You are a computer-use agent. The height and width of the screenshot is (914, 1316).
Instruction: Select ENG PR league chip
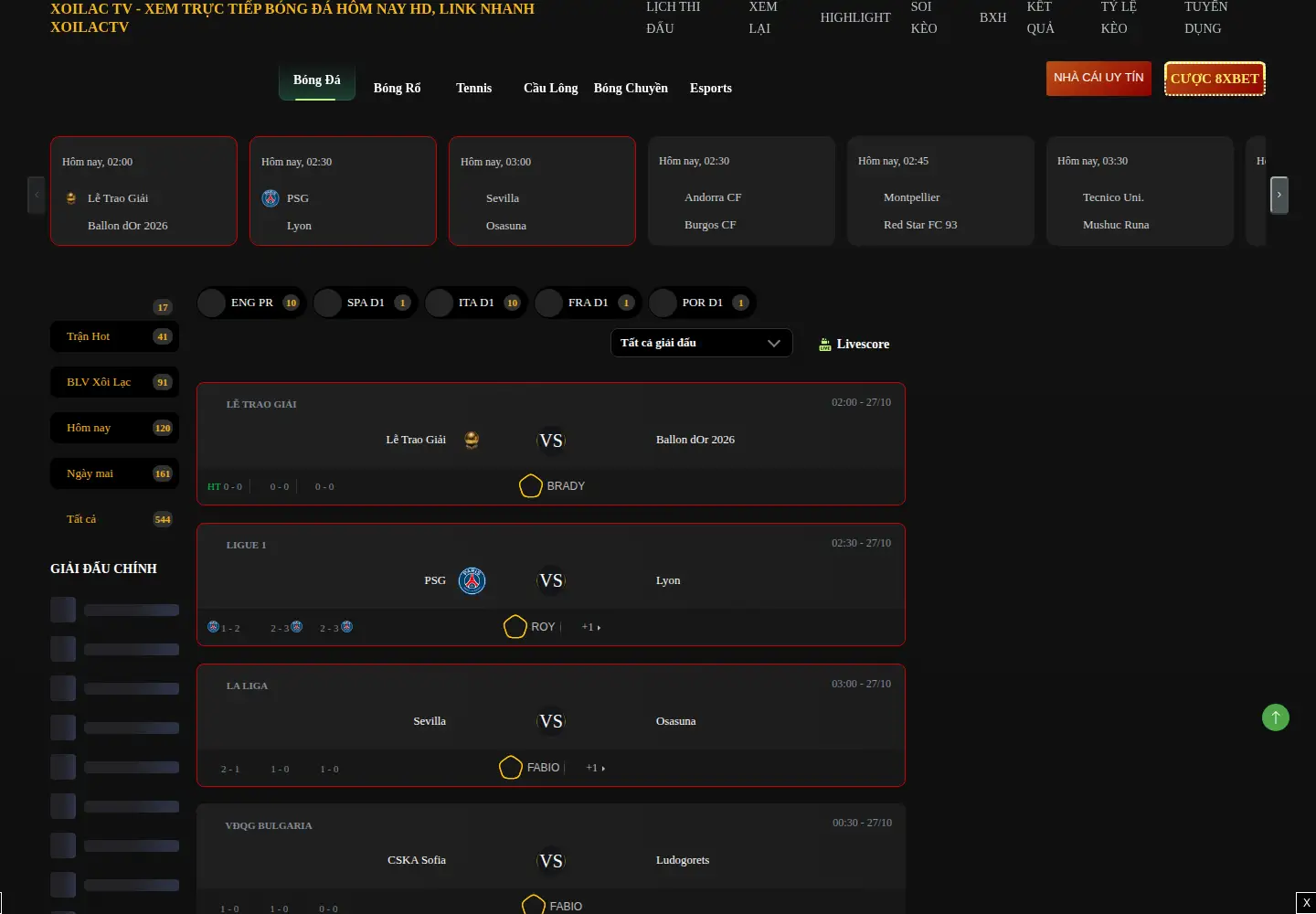250,303
